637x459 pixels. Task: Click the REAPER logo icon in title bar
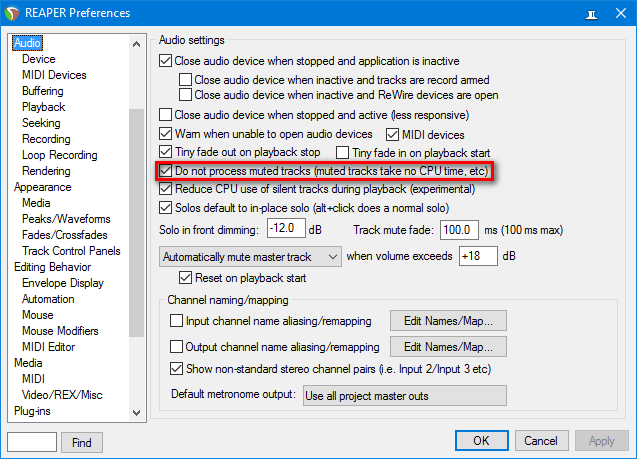pos(13,12)
